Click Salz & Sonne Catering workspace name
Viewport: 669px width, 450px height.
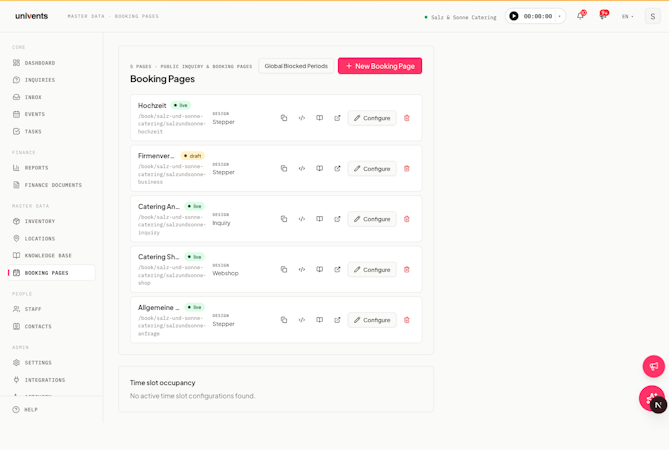463,17
